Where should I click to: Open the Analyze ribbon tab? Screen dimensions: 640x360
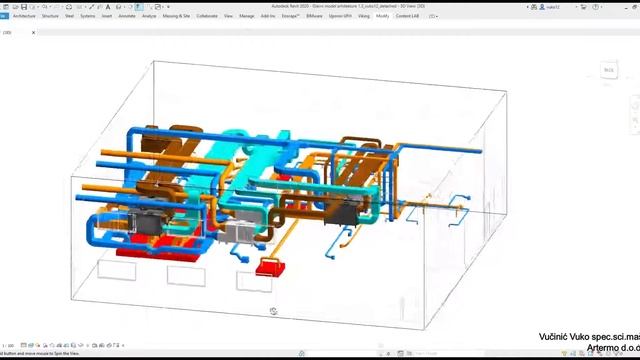coord(149,16)
